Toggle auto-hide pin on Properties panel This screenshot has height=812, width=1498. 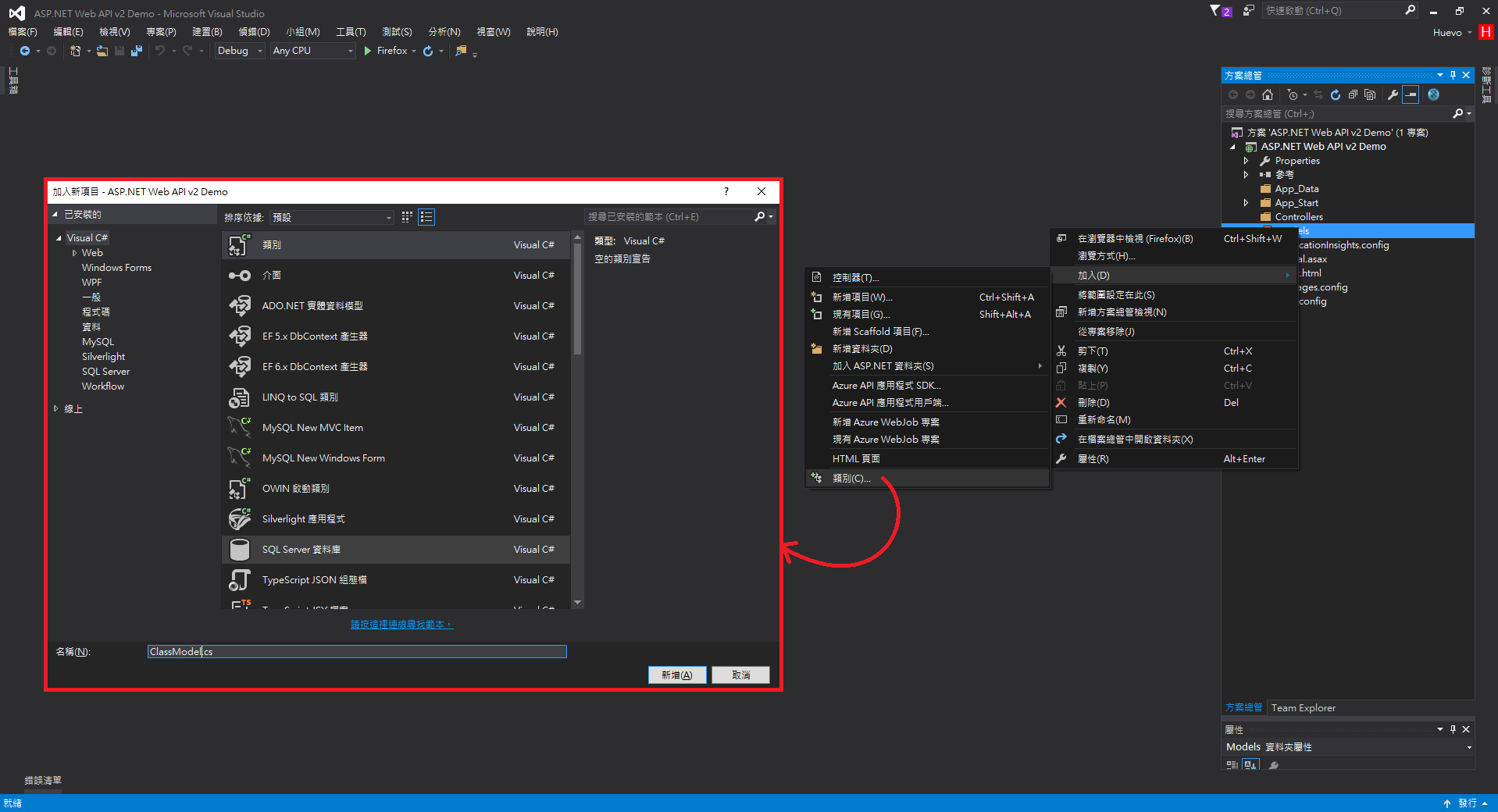[x=1453, y=729]
